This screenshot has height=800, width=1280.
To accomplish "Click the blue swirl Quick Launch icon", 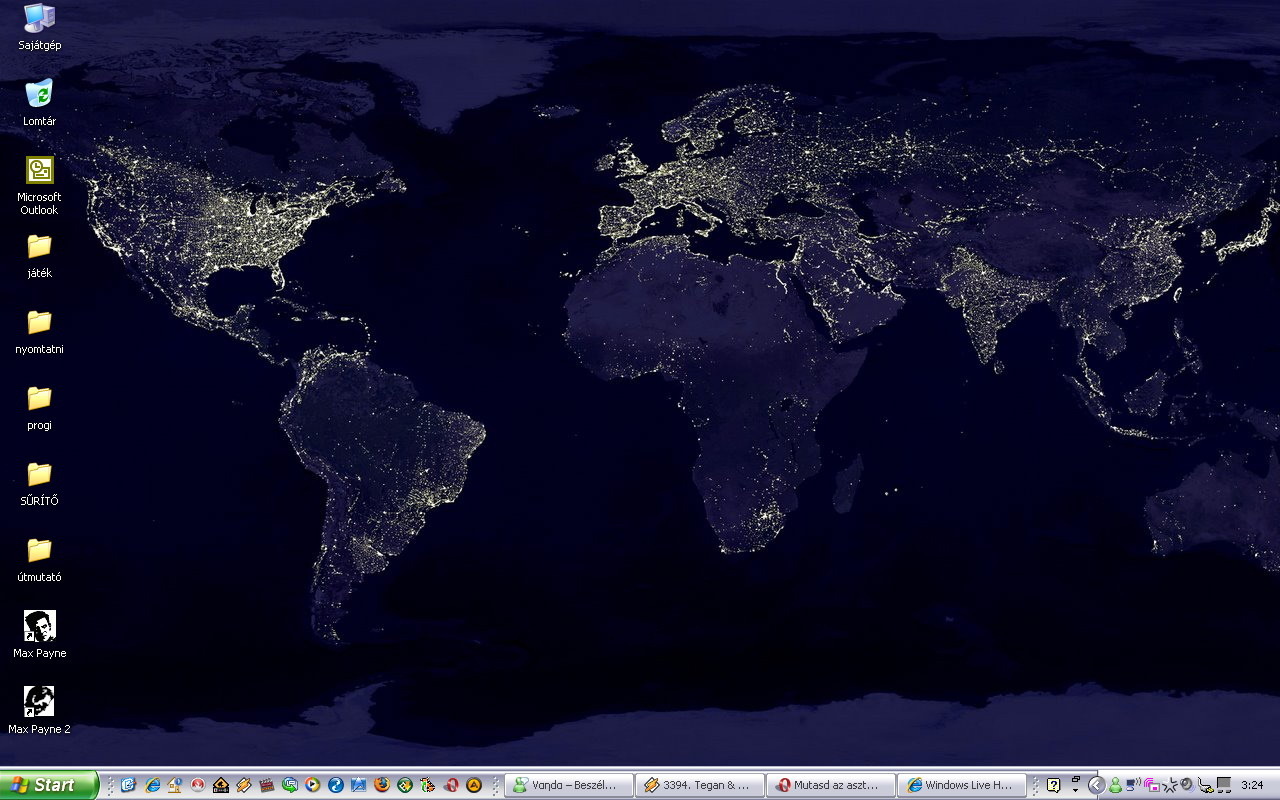I will tap(336, 785).
